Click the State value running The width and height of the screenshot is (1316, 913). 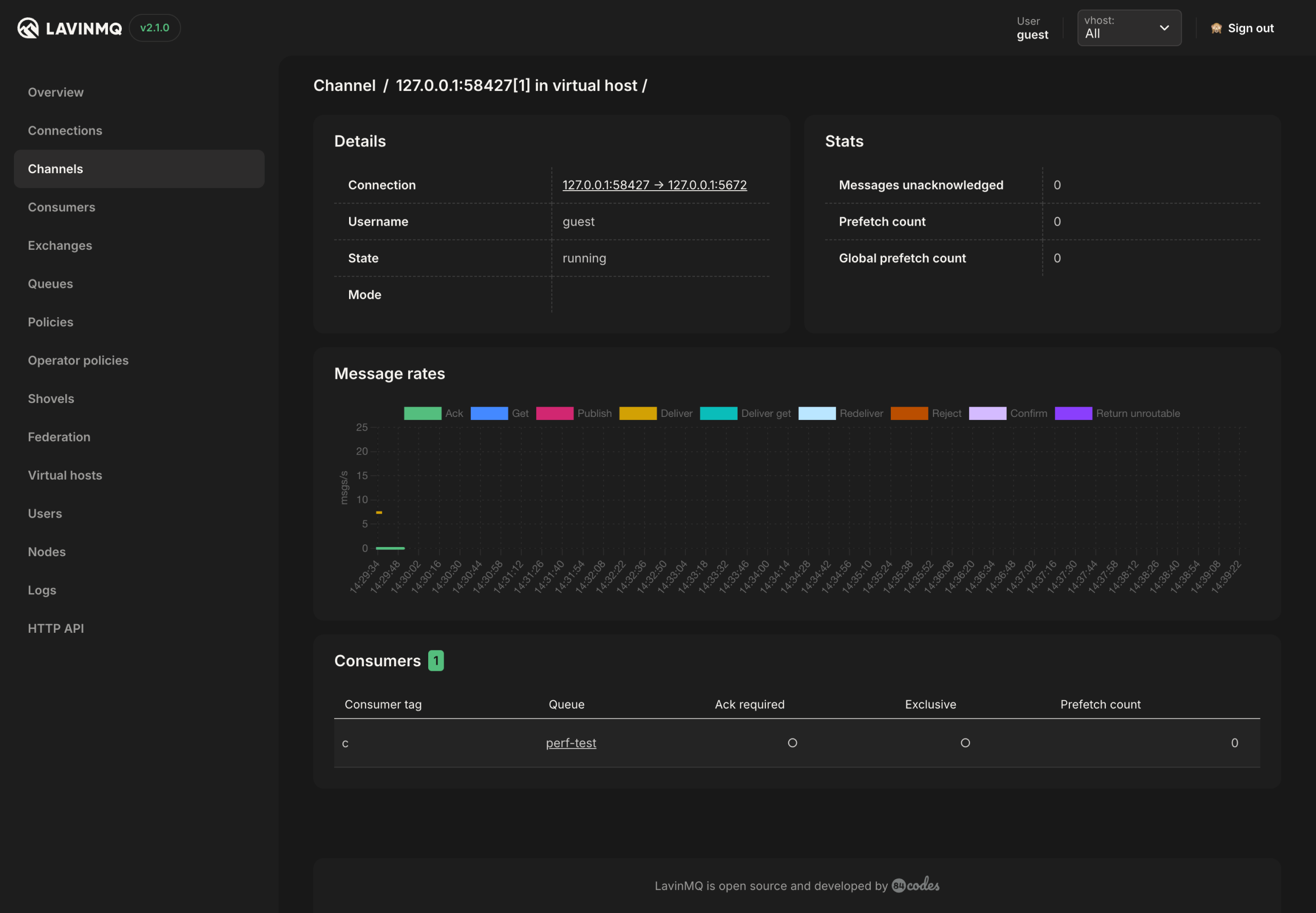coord(584,258)
